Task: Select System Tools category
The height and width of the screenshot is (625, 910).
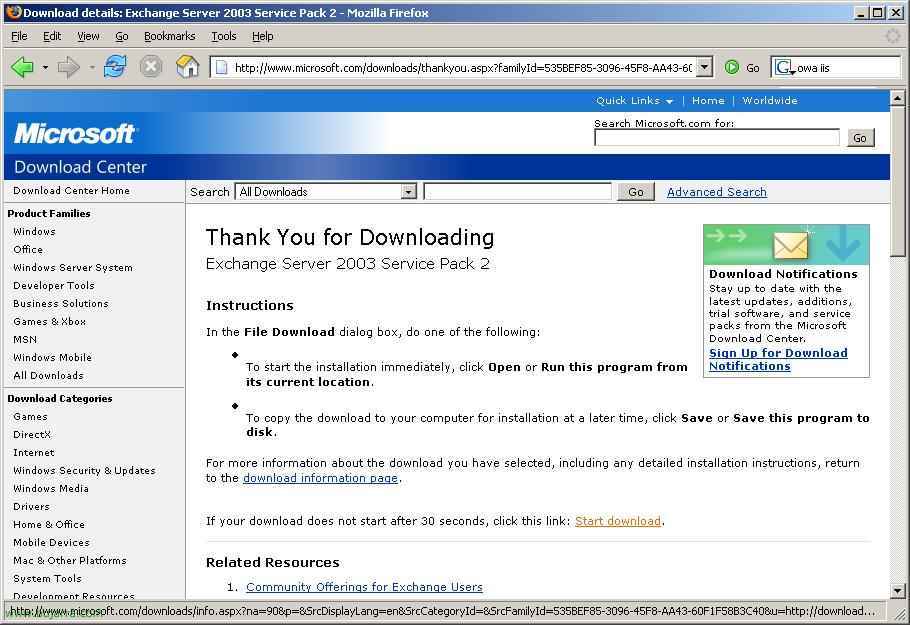Action: tap(47, 578)
